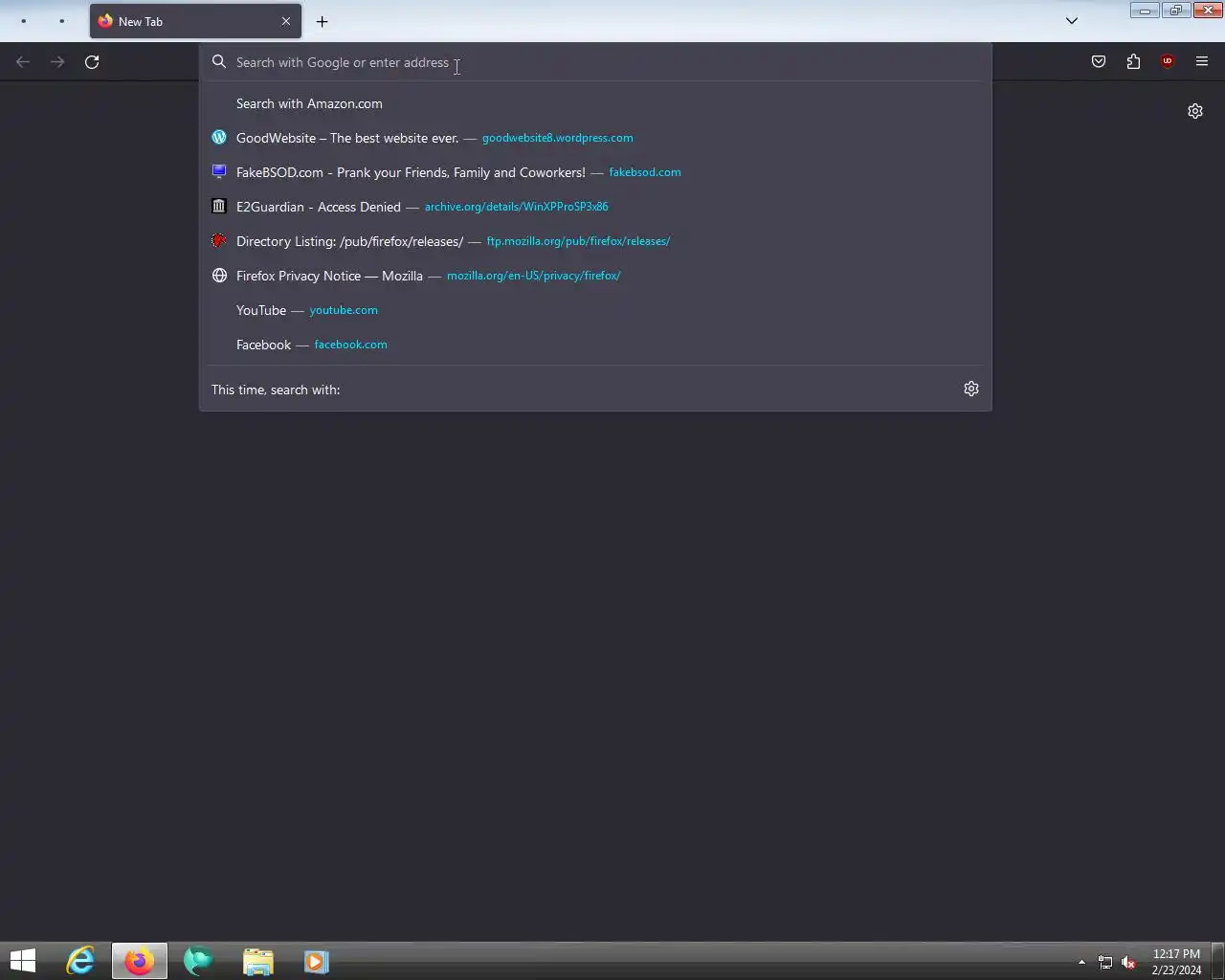Click the muted volume tray icon

tap(1129, 962)
